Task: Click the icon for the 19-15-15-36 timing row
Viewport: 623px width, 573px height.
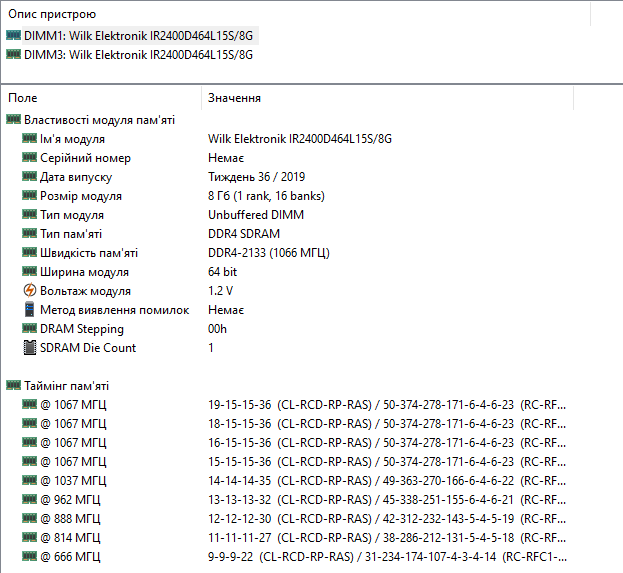Action: (29, 405)
